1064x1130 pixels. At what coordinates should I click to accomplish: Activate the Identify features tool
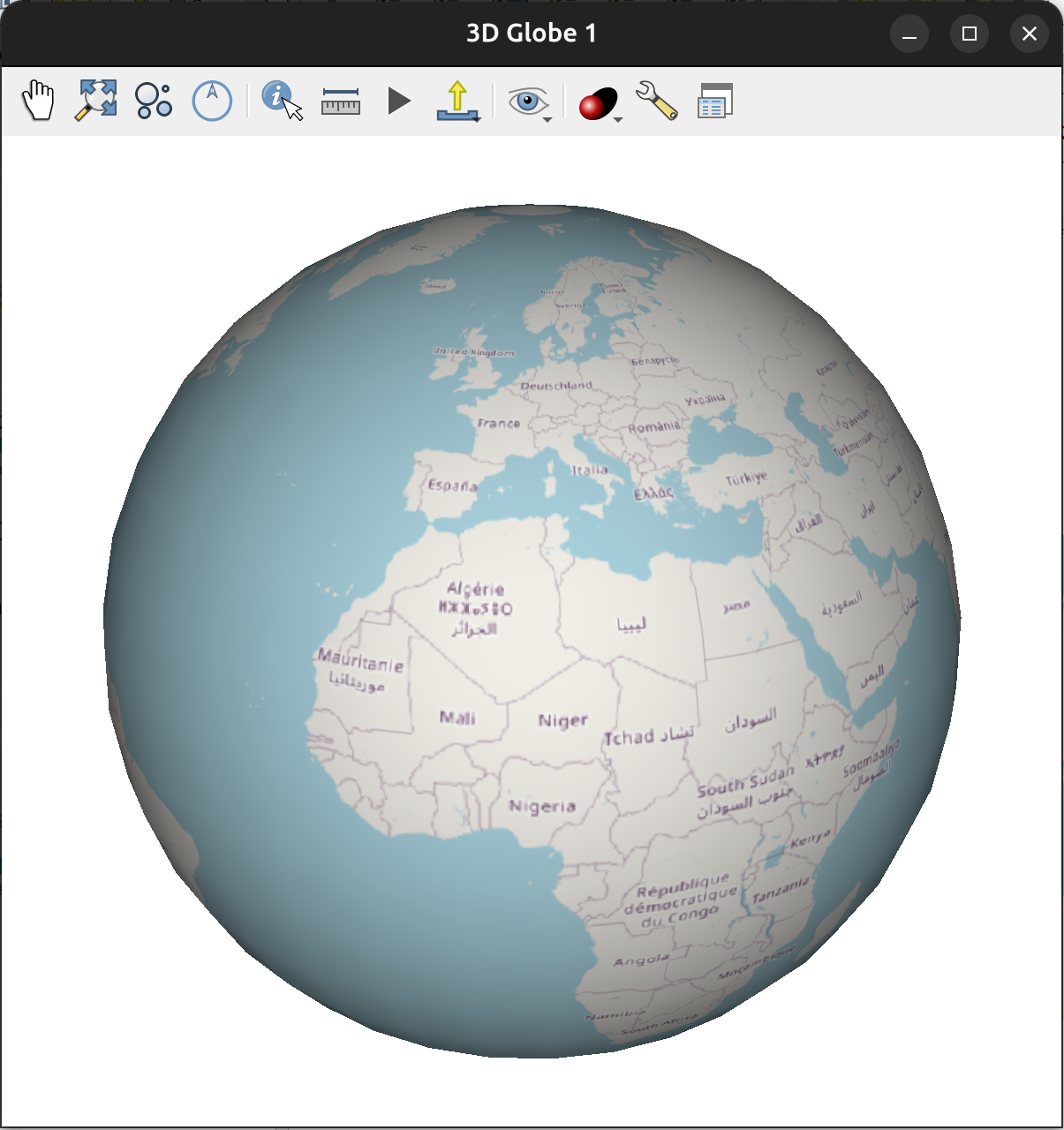click(282, 101)
